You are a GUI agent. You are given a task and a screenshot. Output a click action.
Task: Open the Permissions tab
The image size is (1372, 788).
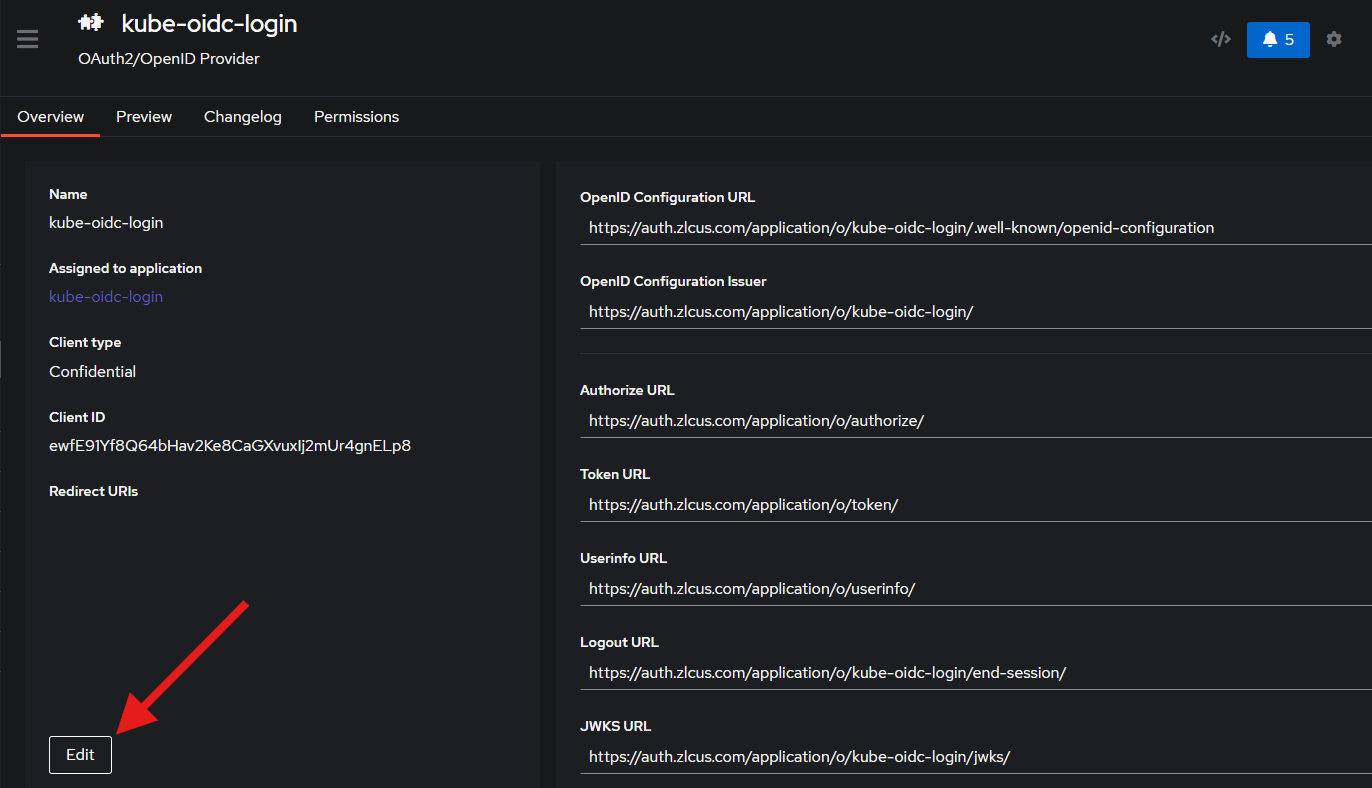356,117
